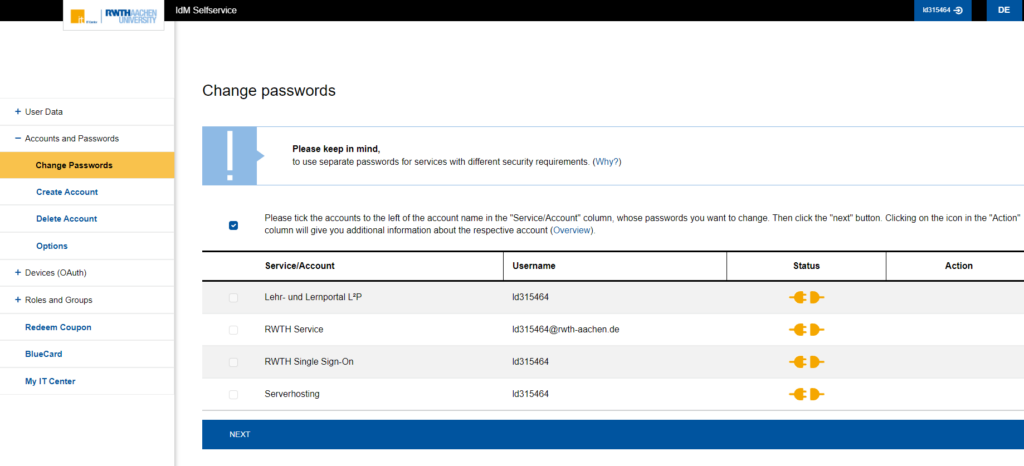Click the plug status icon for Lehr- und Lernportal
Viewport: 1024px width, 466px height.
pos(806,297)
